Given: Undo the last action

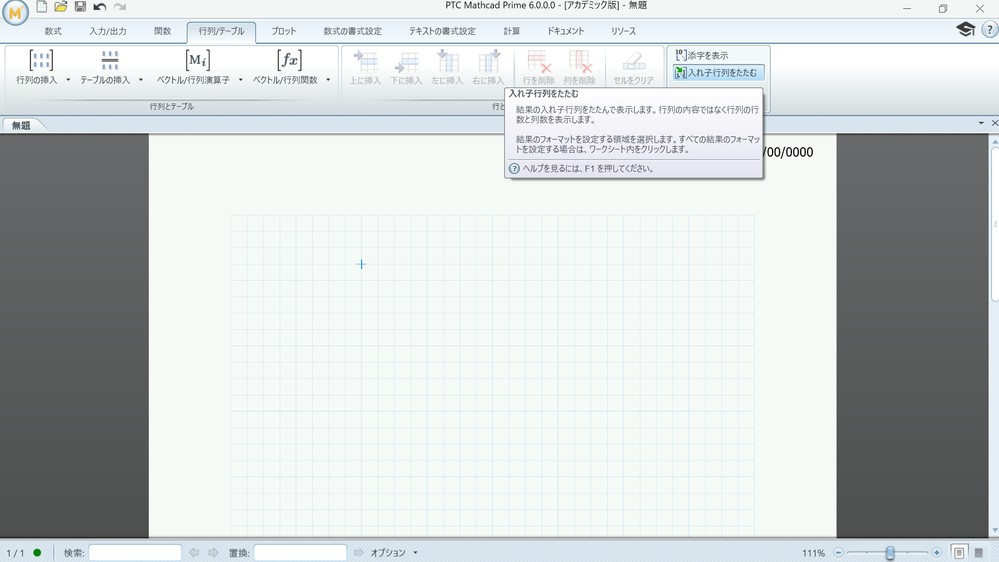Looking at the screenshot, I should click(x=99, y=7).
